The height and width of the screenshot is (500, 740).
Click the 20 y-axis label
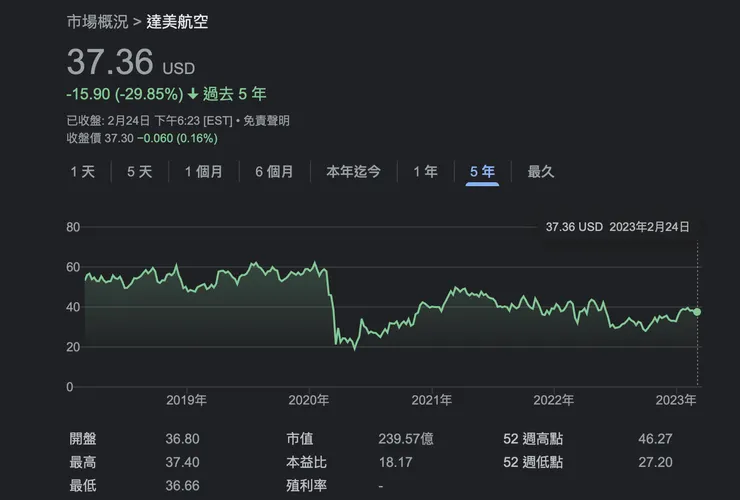73,347
